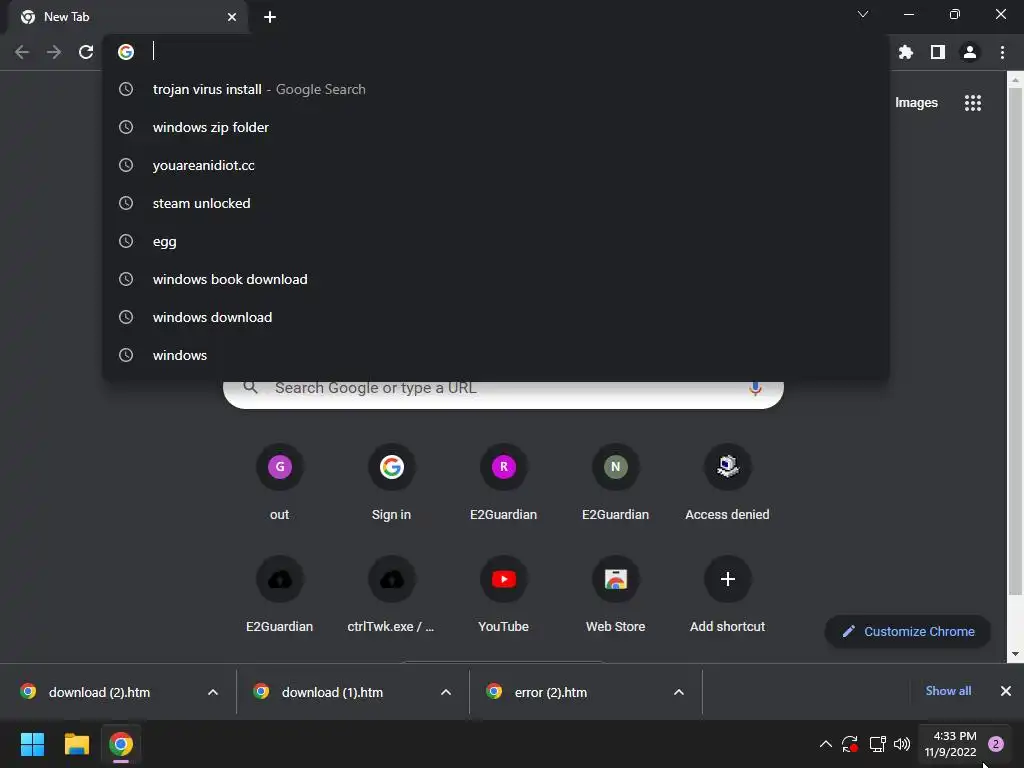Screen dimensions: 1024x768
Task: Click the Customize Chrome button
Action: [908, 632]
